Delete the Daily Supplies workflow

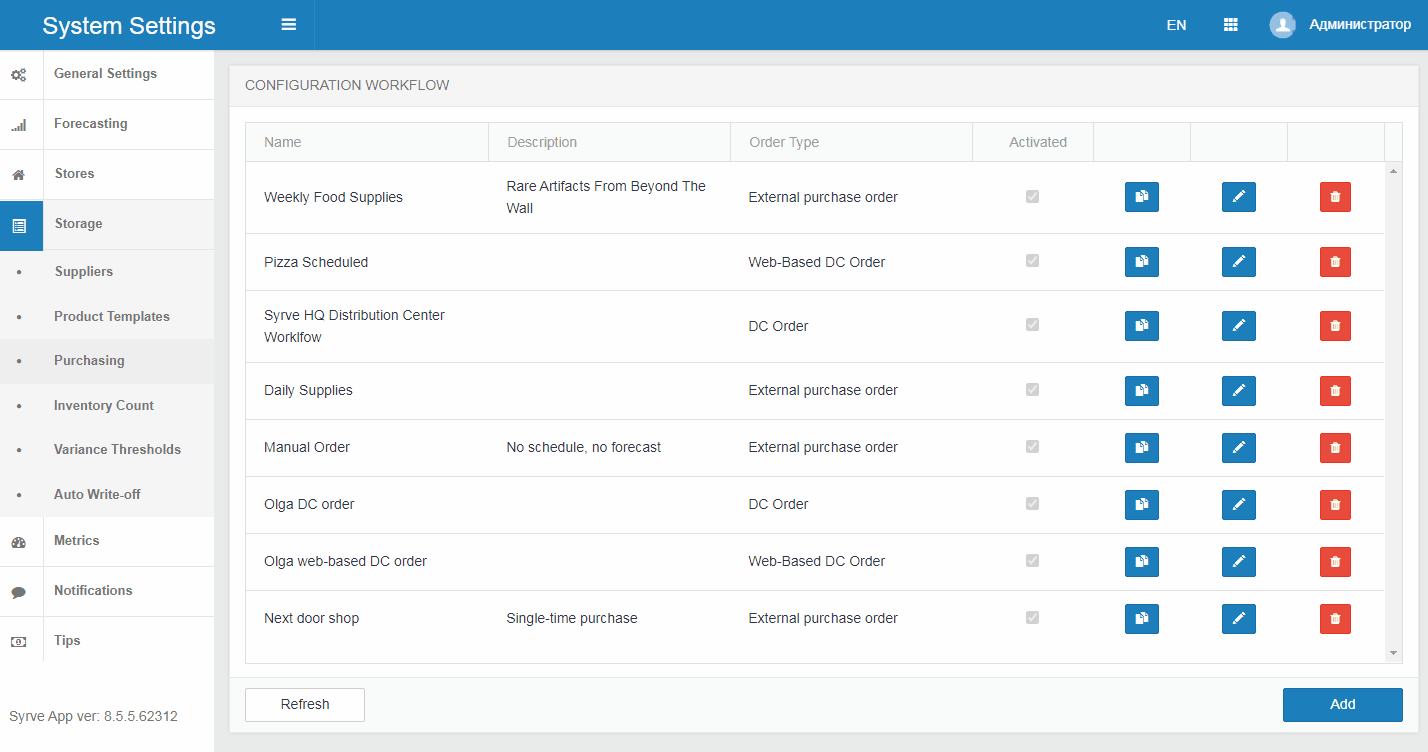click(x=1335, y=390)
